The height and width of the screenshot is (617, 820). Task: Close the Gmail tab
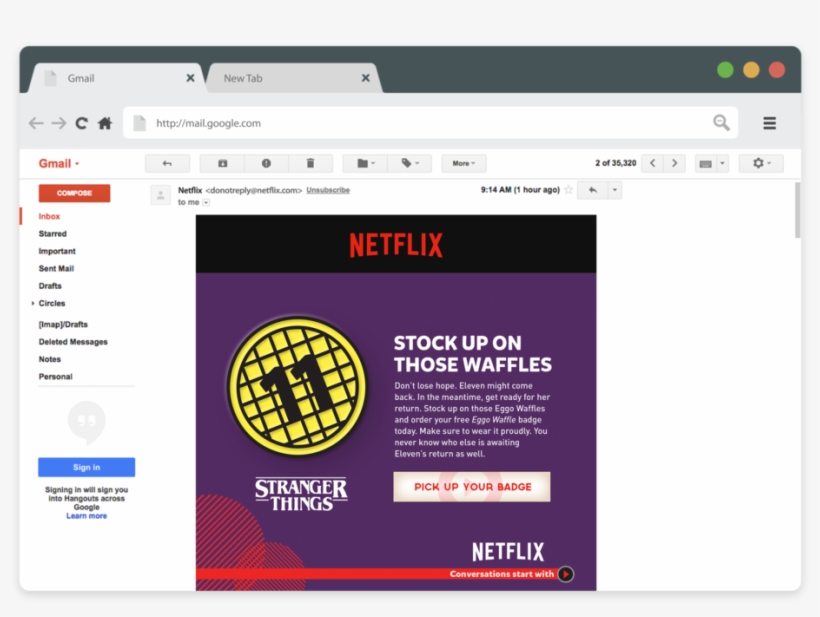click(190, 78)
